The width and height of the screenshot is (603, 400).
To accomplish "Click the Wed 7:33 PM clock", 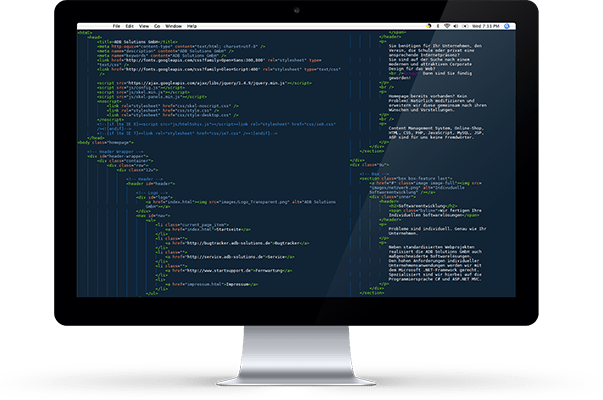I will point(486,26).
